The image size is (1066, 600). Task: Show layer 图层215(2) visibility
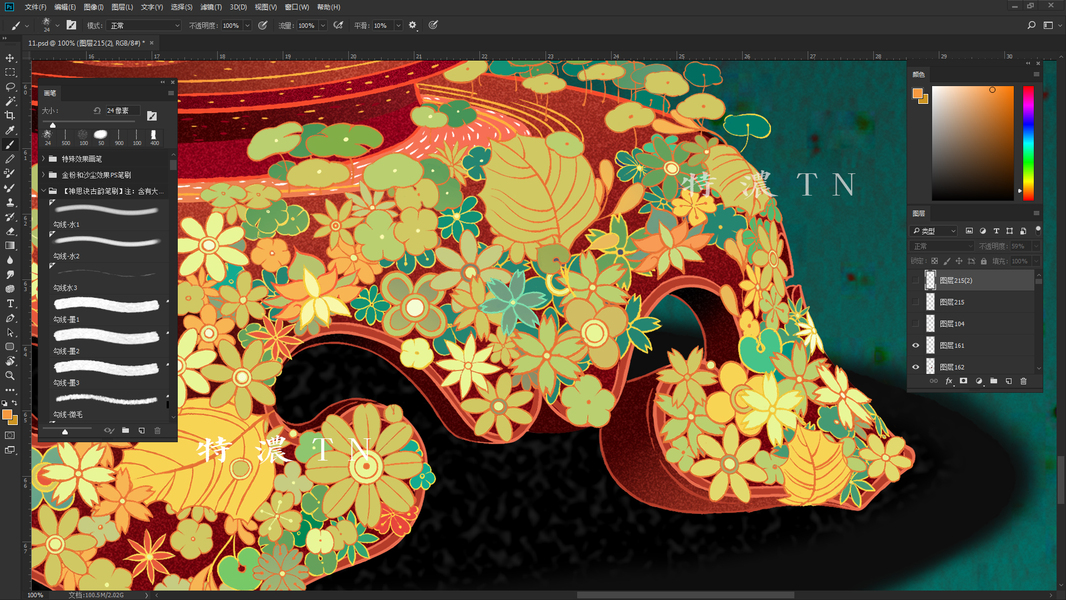pyautogui.click(x=915, y=280)
